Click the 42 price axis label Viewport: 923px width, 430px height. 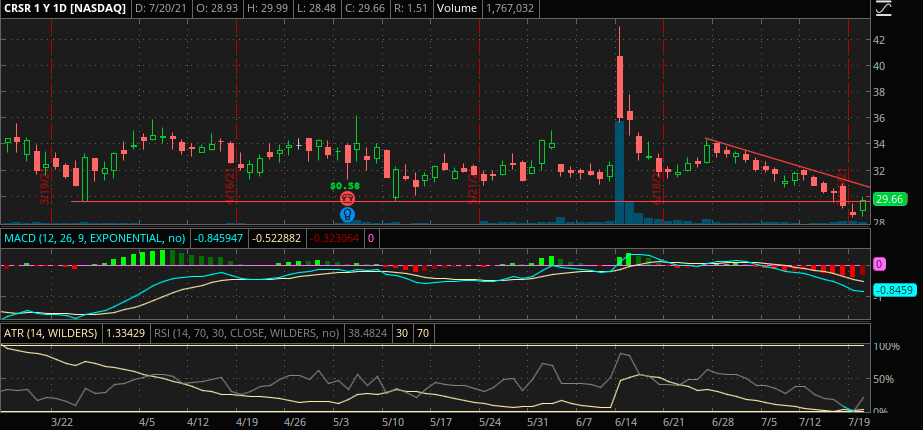pos(881,40)
